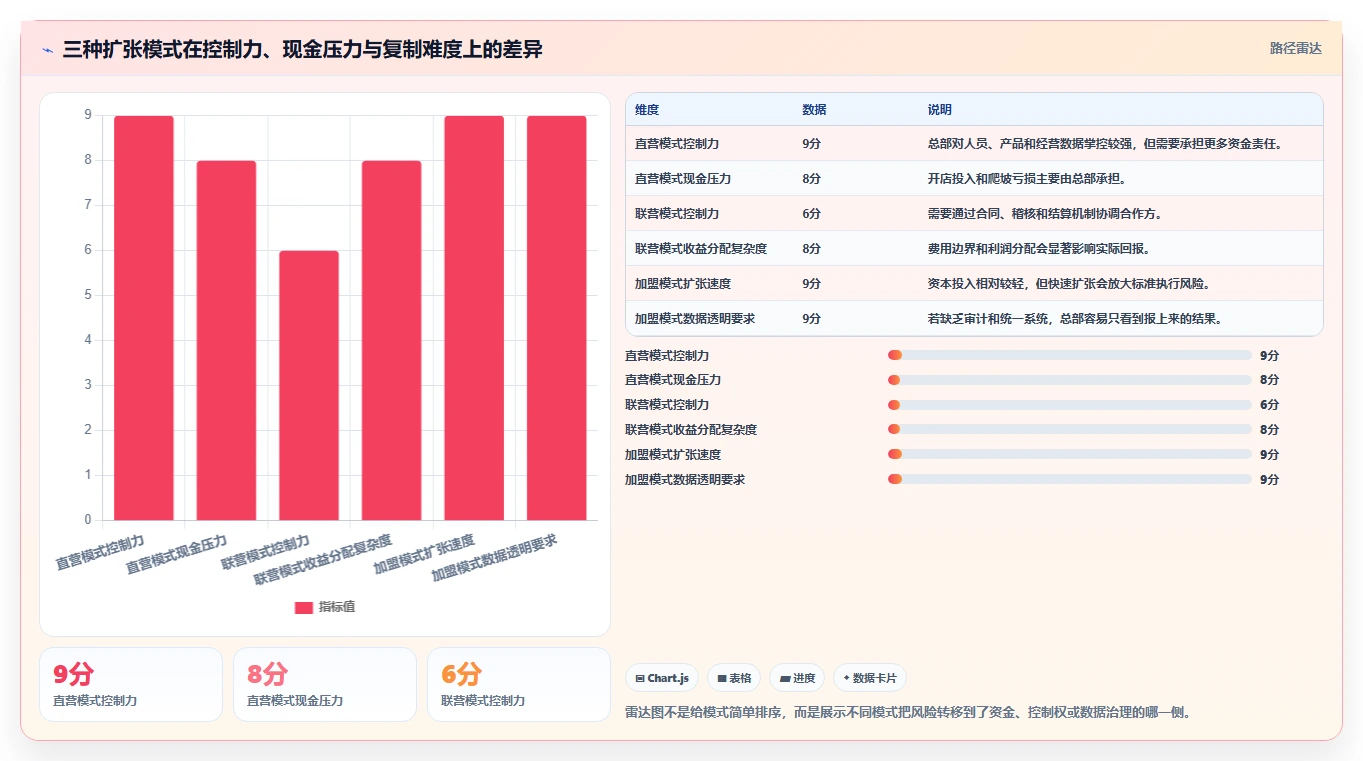Click the 直营模式控制力 progress bar

pyautogui.click(x=1070, y=355)
